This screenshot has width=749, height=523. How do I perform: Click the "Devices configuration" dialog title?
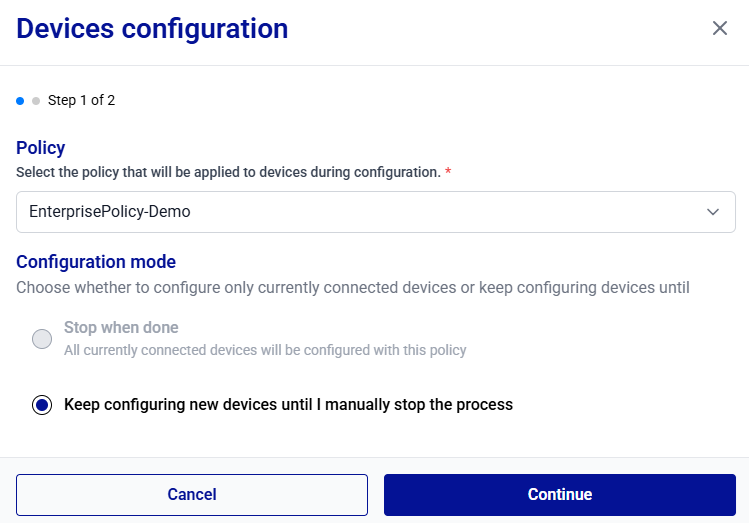point(152,29)
